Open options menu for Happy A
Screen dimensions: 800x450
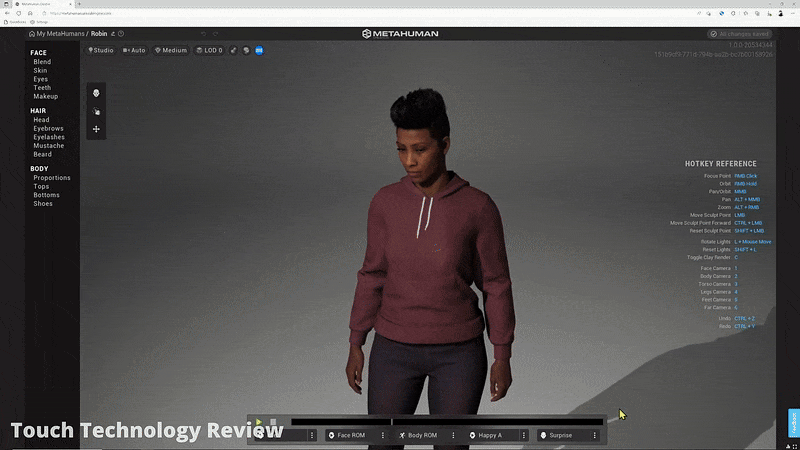tap(523, 435)
